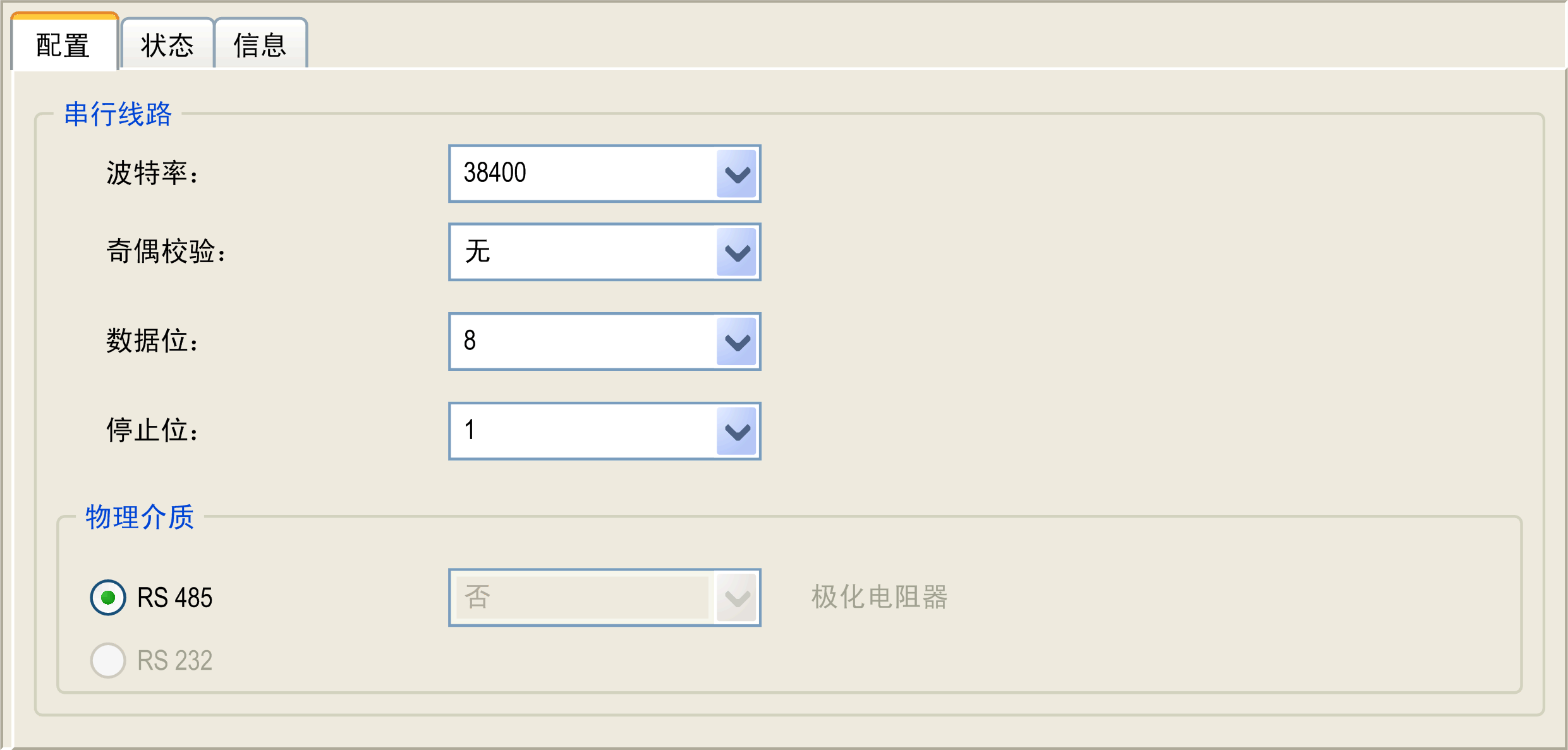Click the 物理介质 group title
This screenshot has height=750, width=1568.
click(140, 517)
